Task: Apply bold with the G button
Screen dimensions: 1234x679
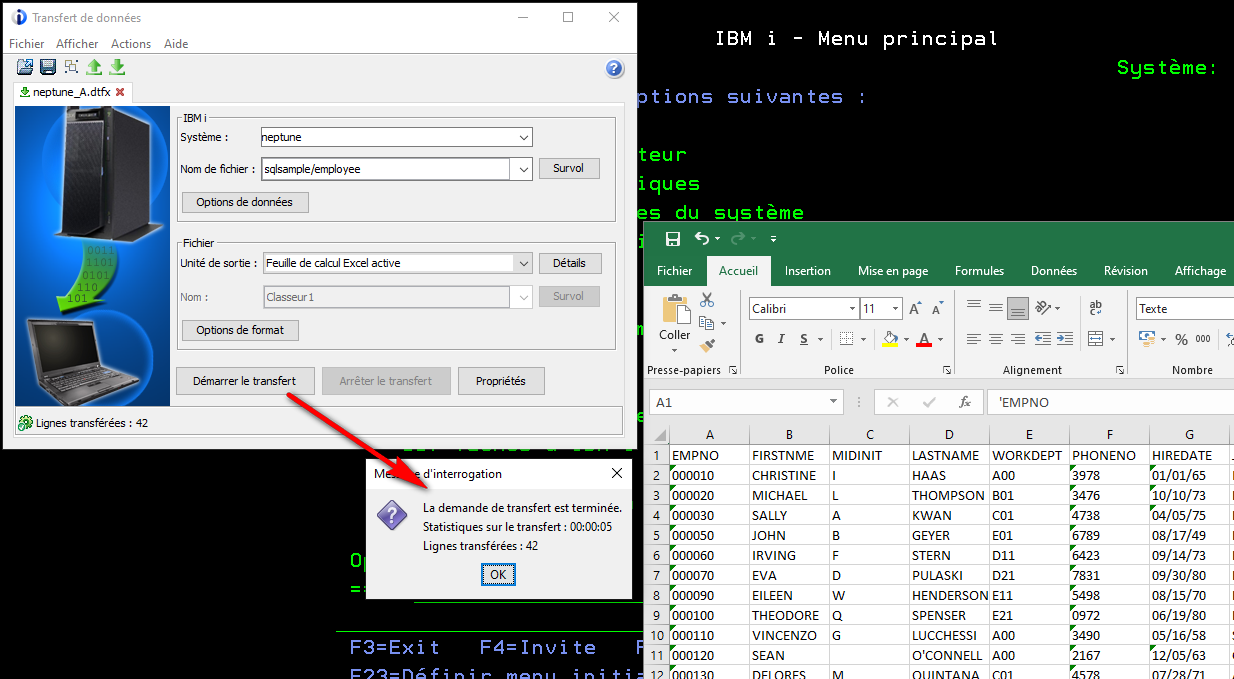Action: pos(760,339)
